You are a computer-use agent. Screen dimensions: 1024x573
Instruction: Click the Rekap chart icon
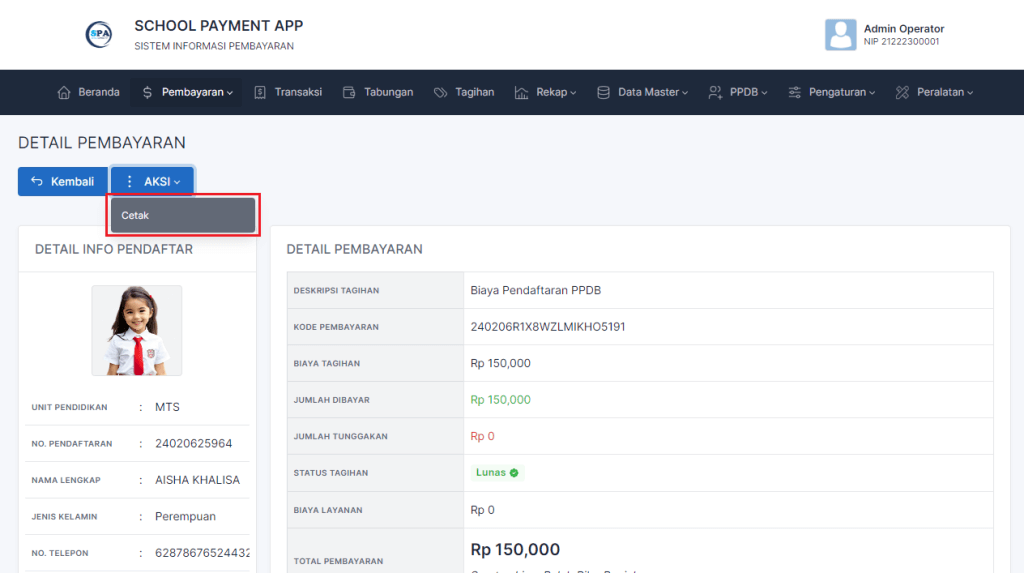click(521, 92)
